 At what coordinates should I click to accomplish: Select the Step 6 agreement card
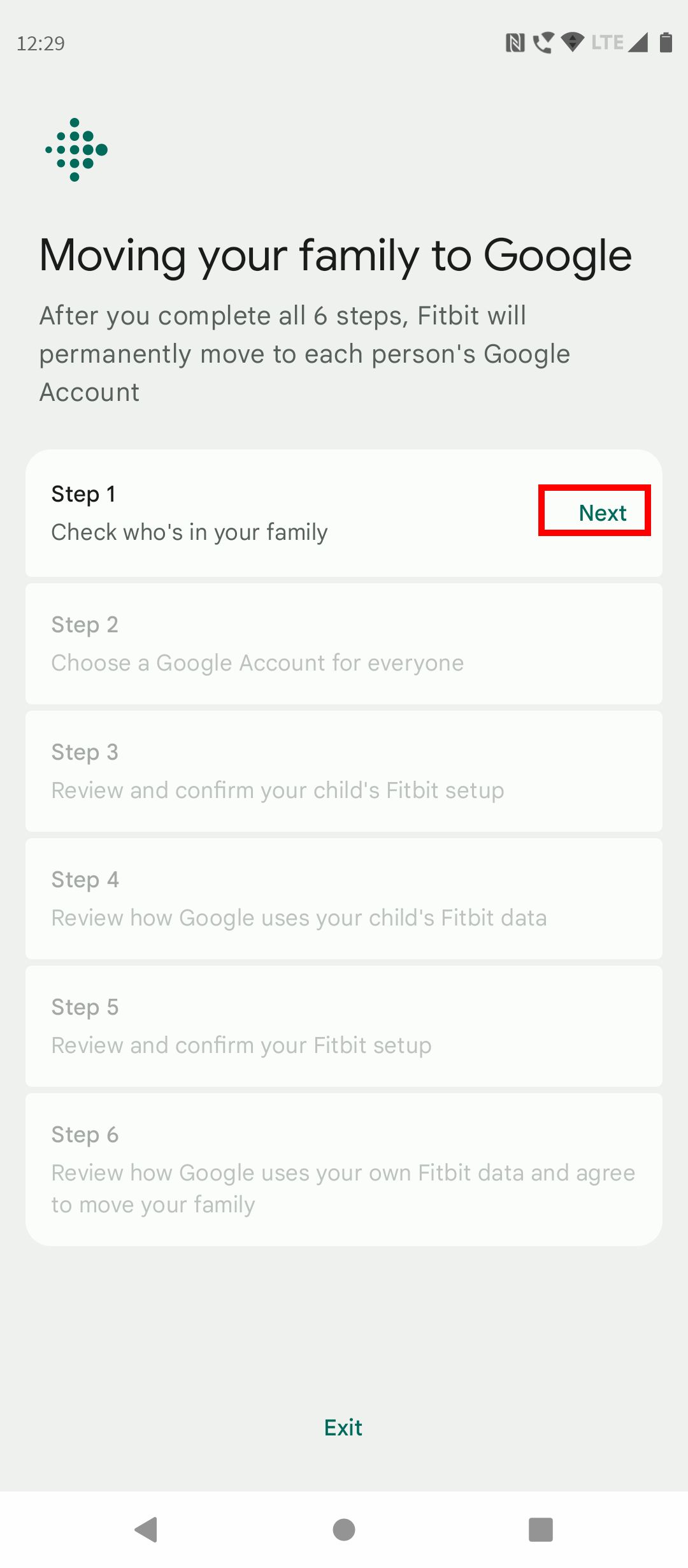pyautogui.click(x=344, y=1168)
